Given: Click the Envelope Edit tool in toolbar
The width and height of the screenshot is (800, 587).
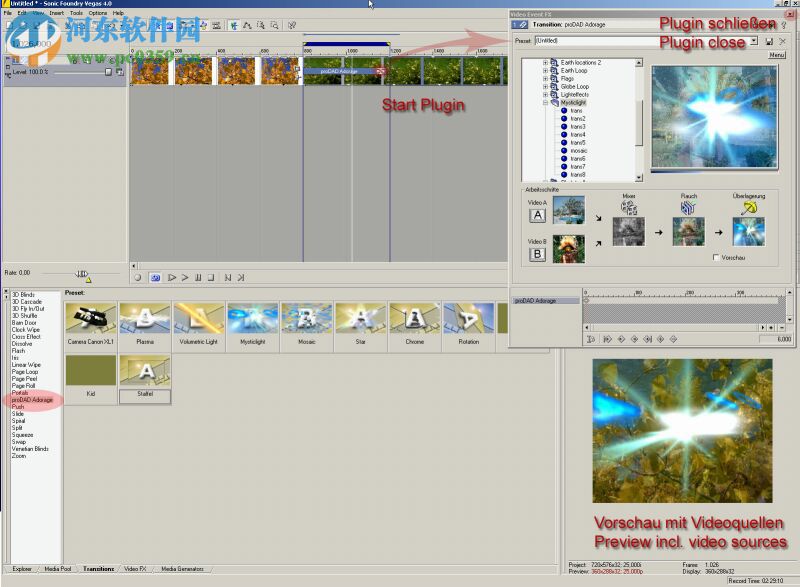Looking at the screenshot, I should (247, 25).
